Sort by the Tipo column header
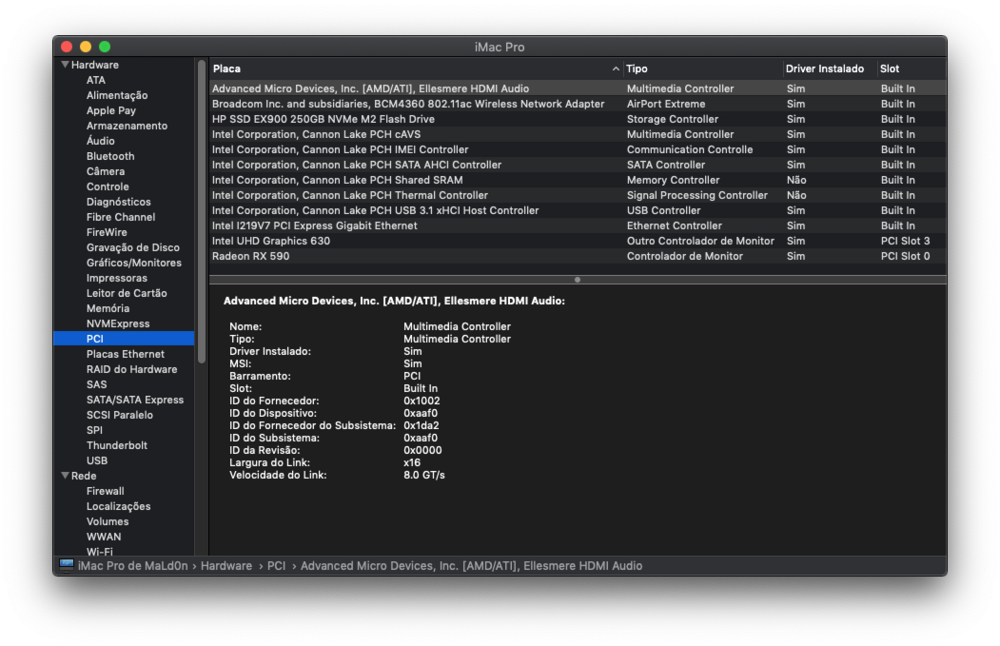Viewport: 1000px width, 646px height. pos(700,69)
